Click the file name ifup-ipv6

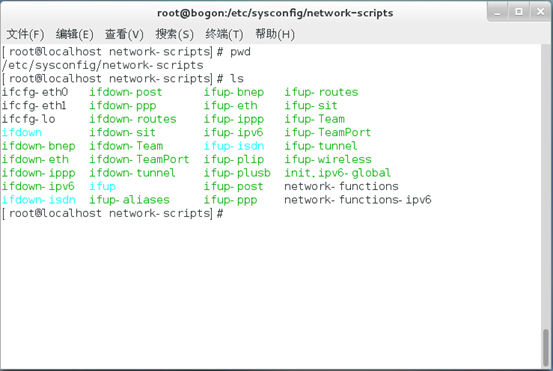[233, 132]
